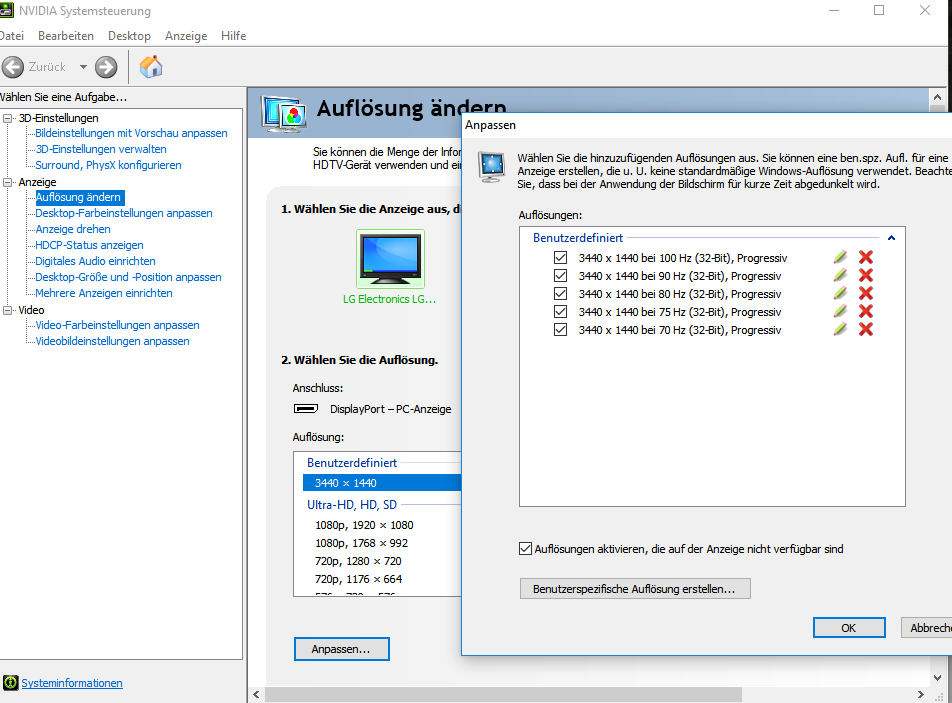This screenshot has height=703, width=952.
Task: Delete the 80 Hz custom resolution
Action: point(866,293)
